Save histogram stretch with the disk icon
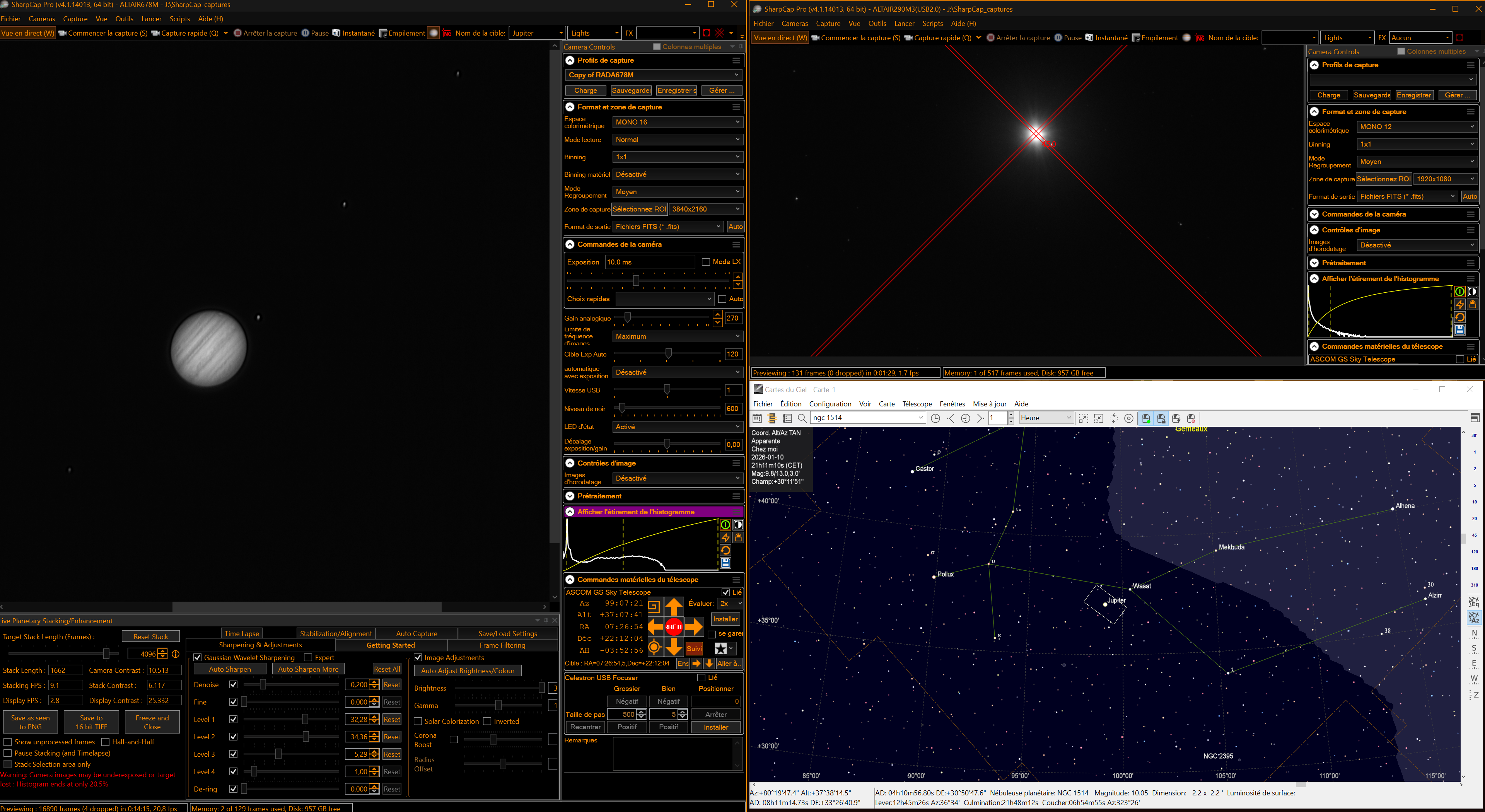Screen dimensions: 1485x812 (x=725, y=563)
